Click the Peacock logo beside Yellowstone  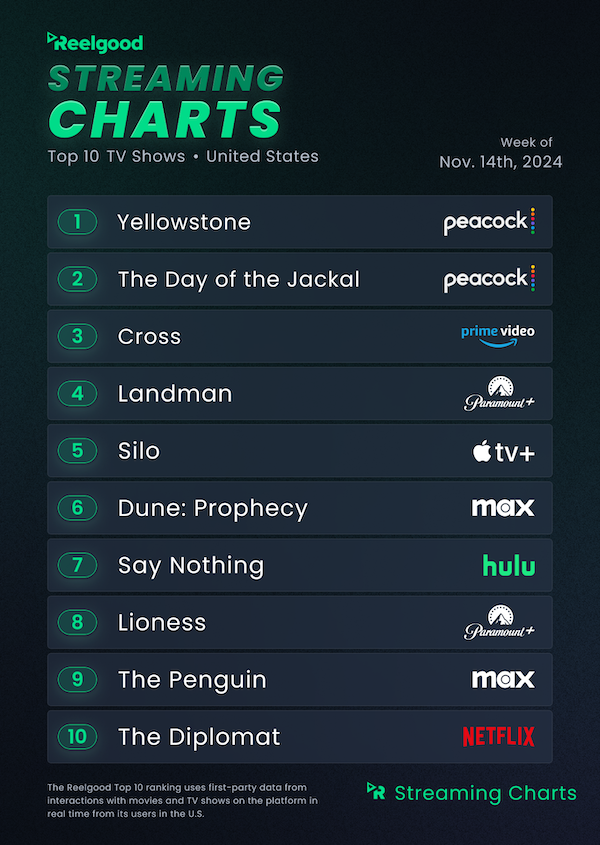489,222
